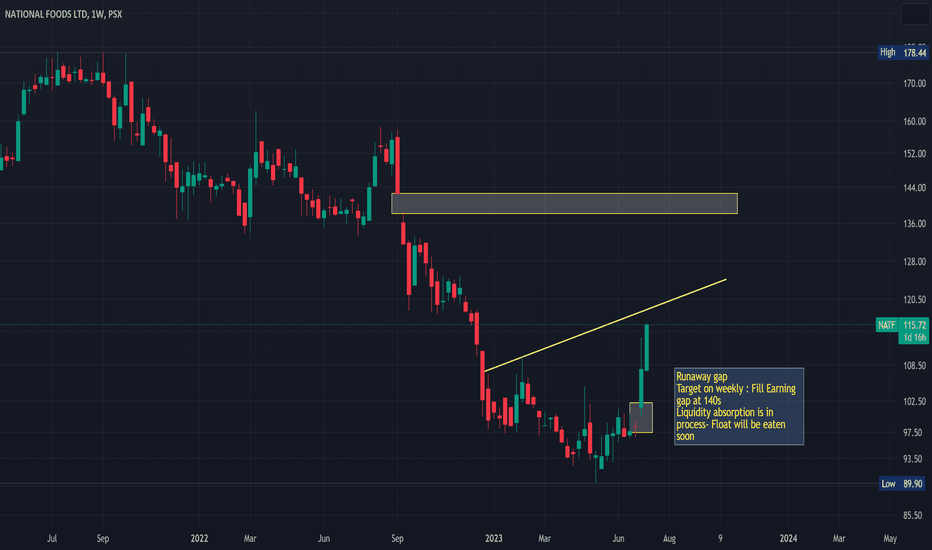
Task: Select the Runaway gap annotation line
Action: tap(701, 376)
